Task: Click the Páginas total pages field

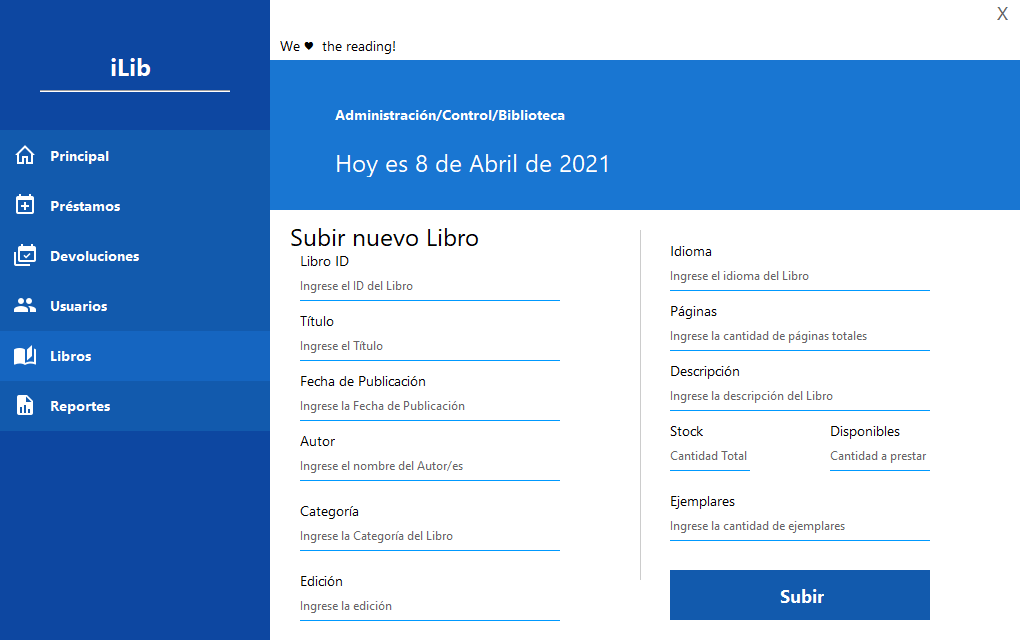Action: tap(799, 336)
